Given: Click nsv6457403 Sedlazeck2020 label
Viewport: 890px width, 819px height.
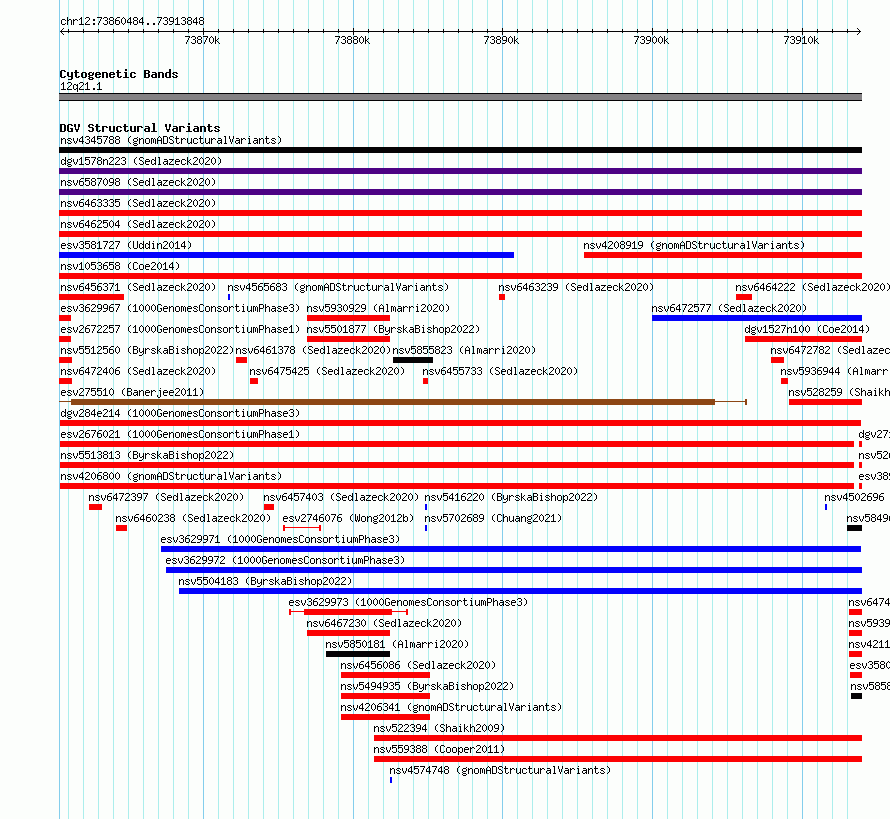Looking at the screenshot, I should click(x=341, y=497).
